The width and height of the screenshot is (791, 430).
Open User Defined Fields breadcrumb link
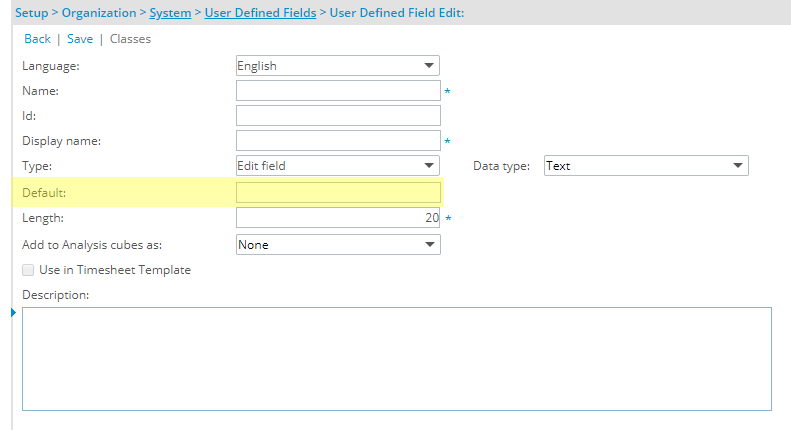[x=260, y=13]
